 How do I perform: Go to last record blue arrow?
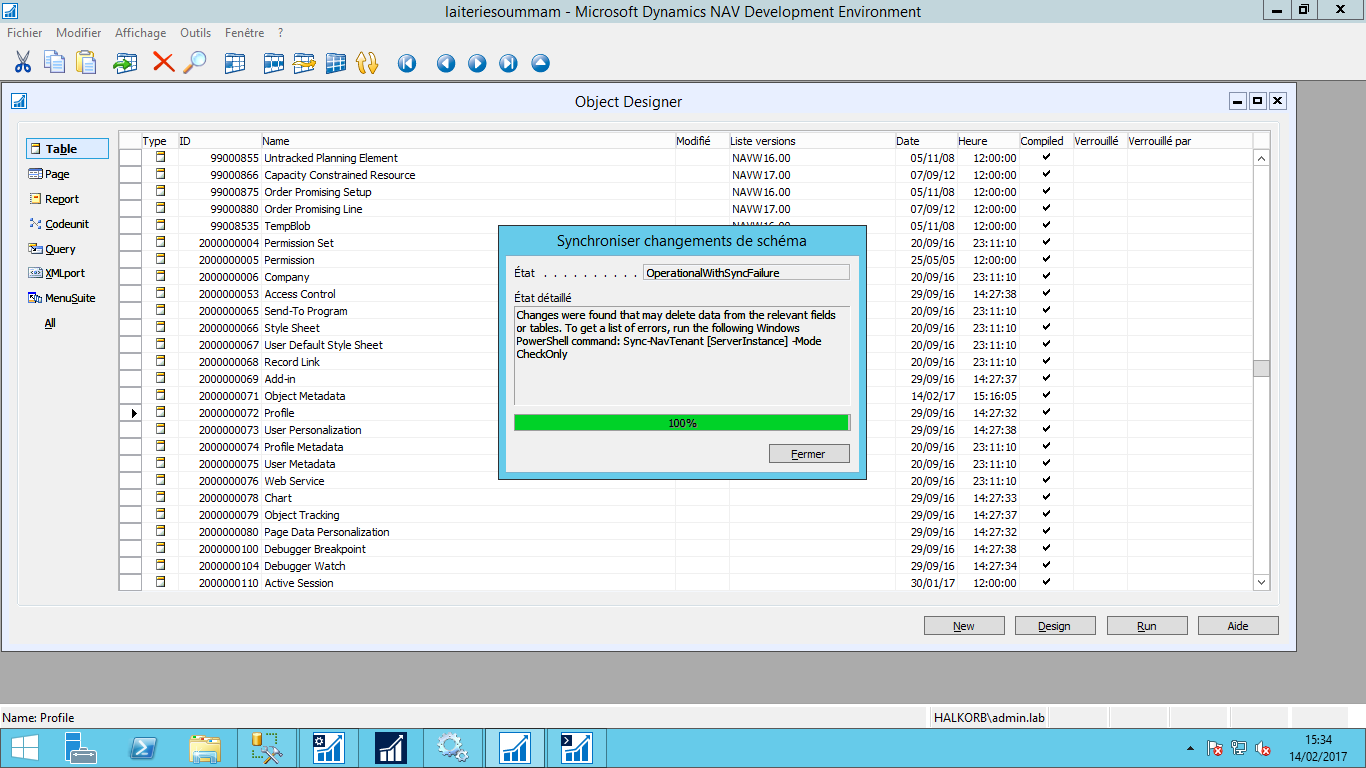coord(508,63)
